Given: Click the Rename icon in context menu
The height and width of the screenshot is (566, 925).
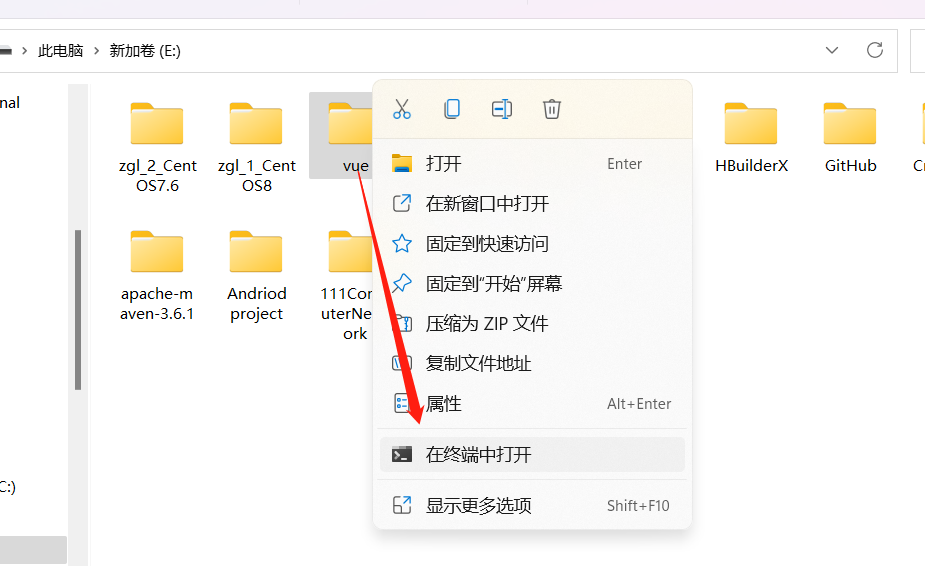Looking at the screenshot, I should pos(502,109).
